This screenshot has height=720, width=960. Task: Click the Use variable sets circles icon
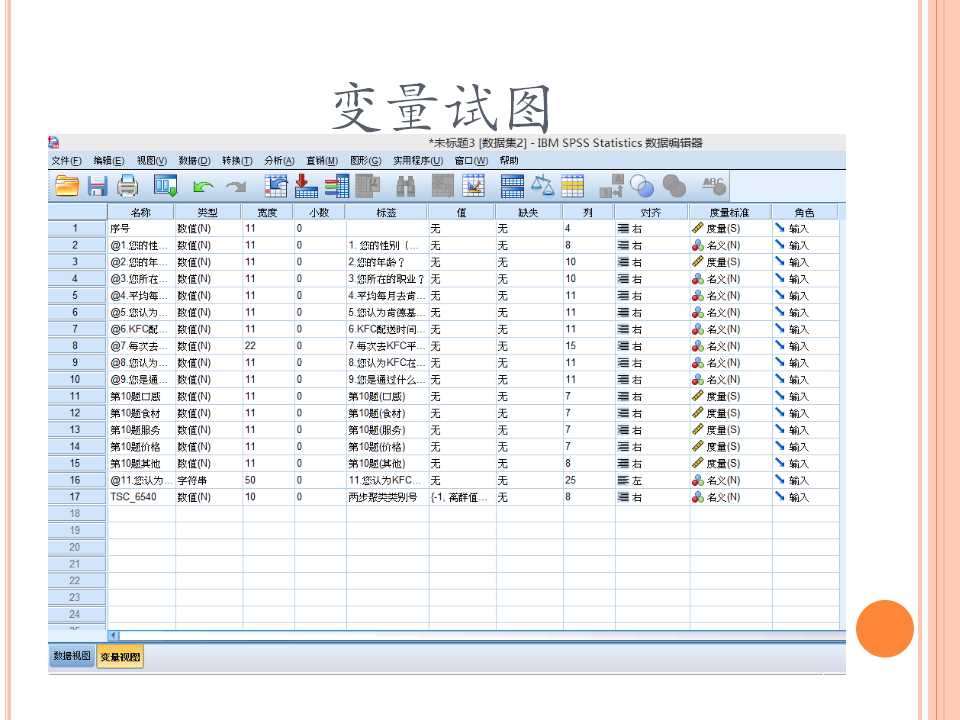coord(642,186)
